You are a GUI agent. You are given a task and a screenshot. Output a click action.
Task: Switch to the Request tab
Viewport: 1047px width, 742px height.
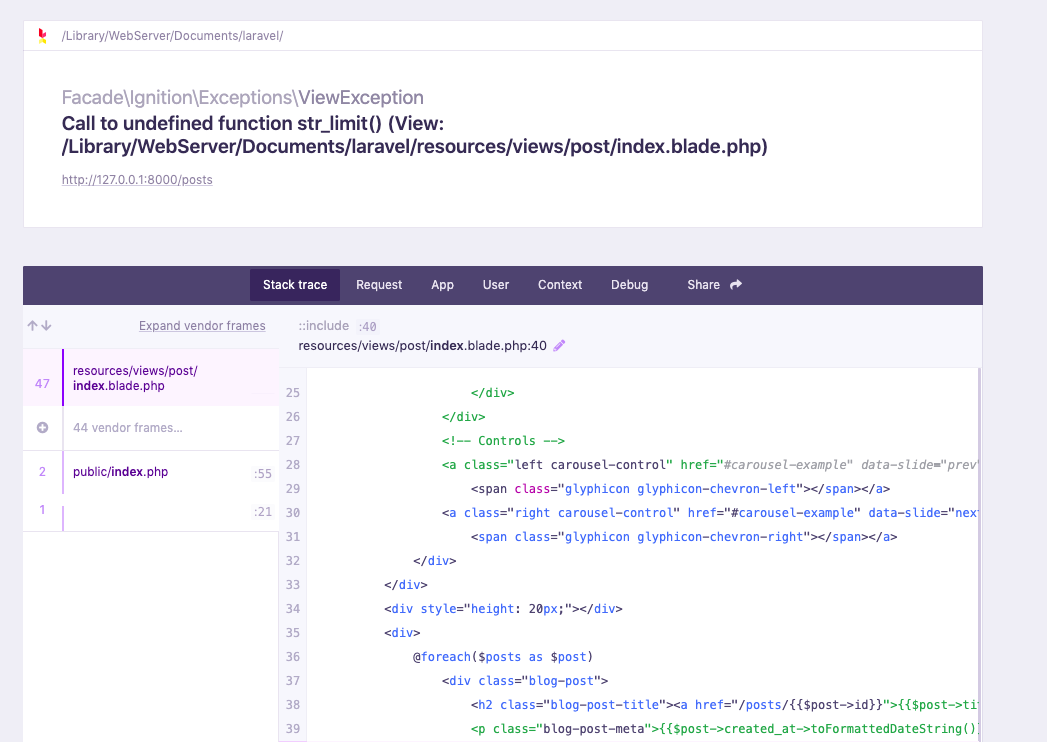379,285
